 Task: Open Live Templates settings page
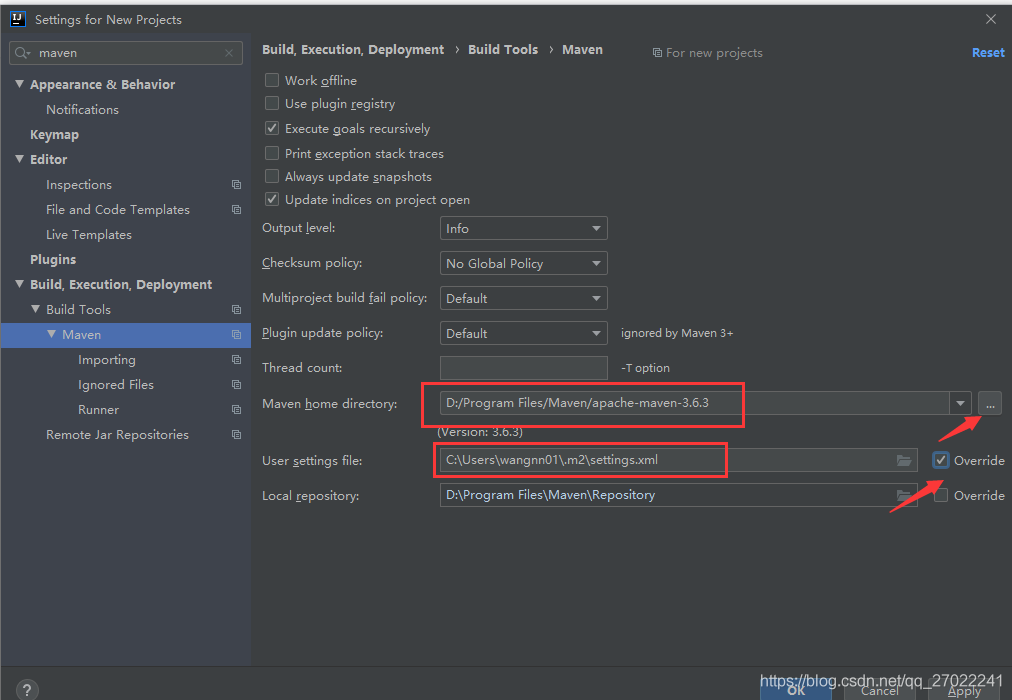(88, 235)
